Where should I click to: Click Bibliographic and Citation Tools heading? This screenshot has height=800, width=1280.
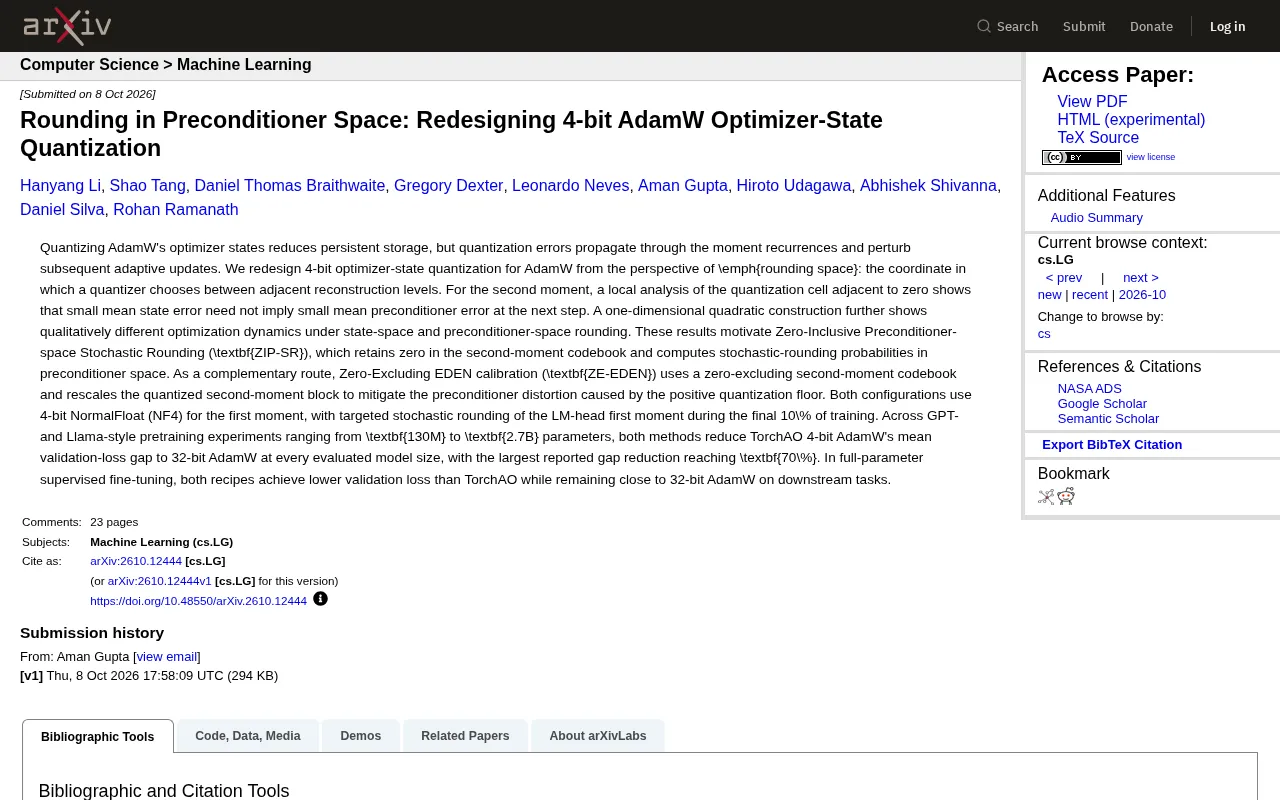coord(164,791)
